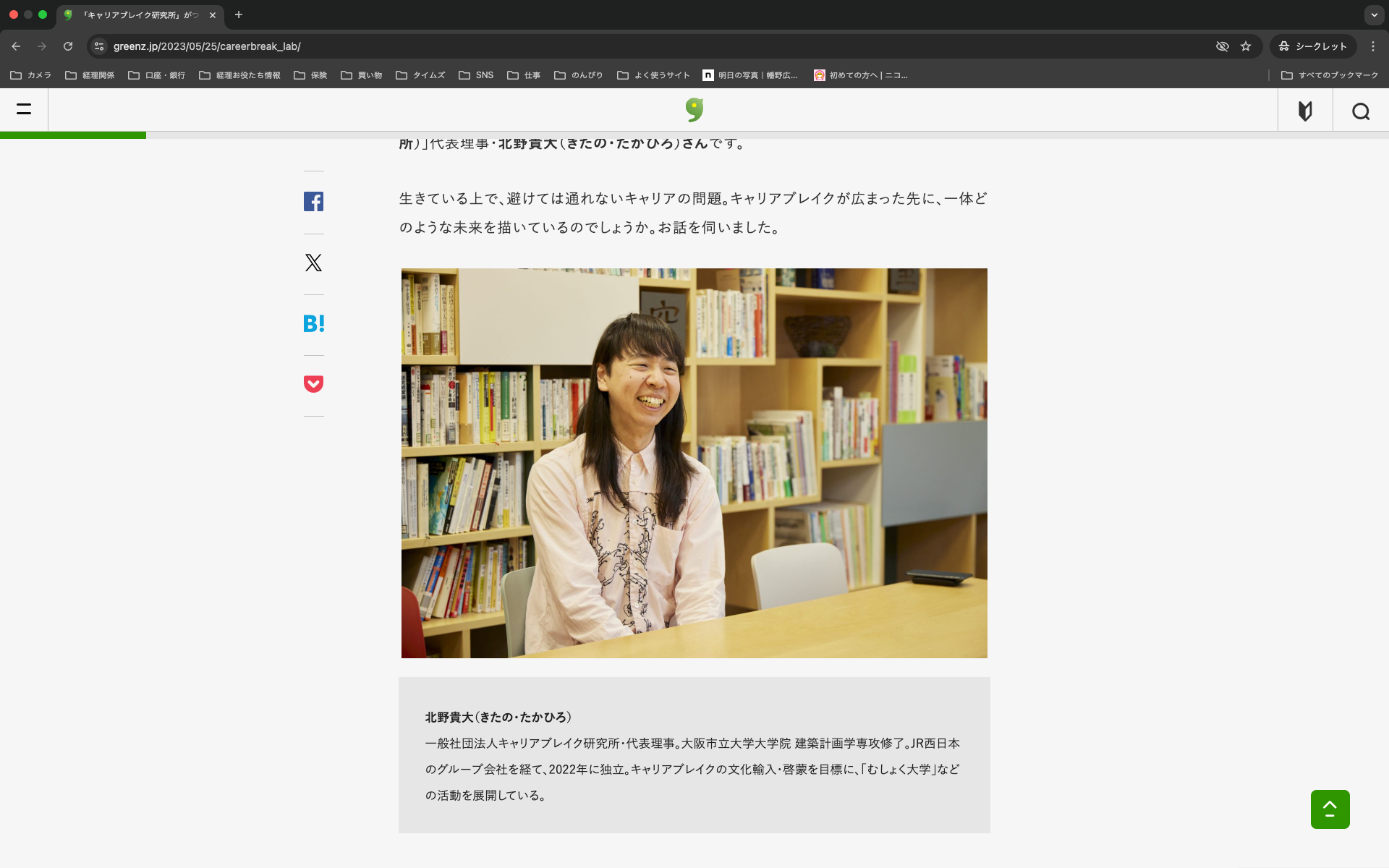The image size is (1389, 868).
Task: Open the 初めての方へ bookmark link
Action: tap(861, 75)
